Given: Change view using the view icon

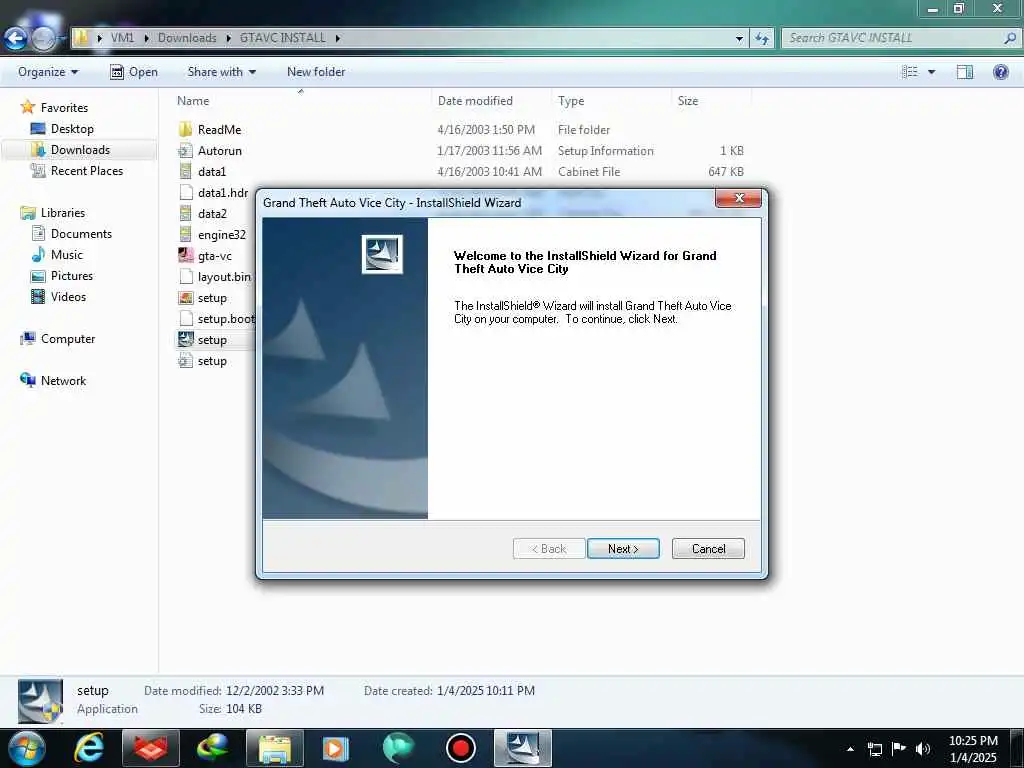Looking at the screenshot, I should 910,72.
